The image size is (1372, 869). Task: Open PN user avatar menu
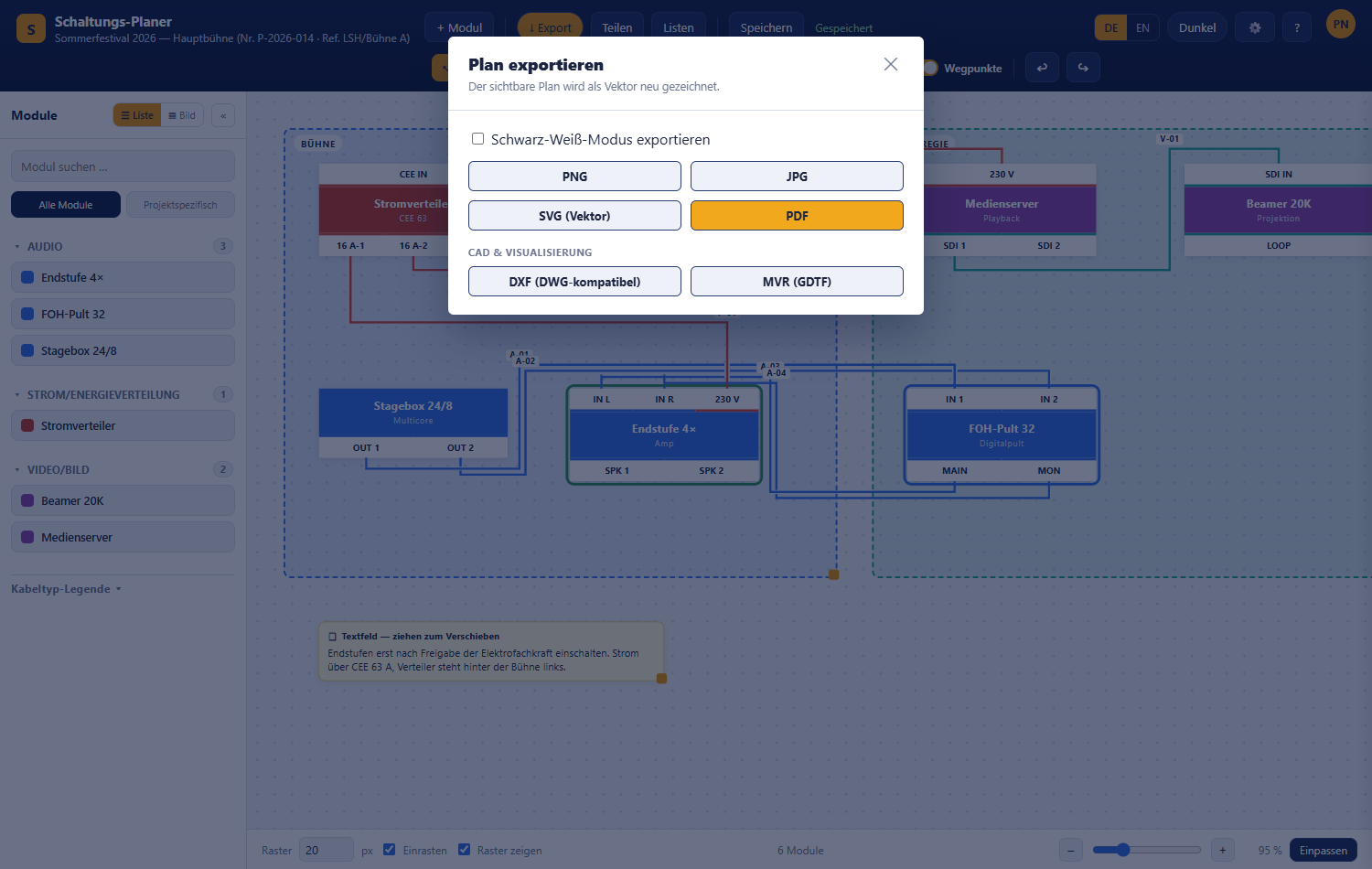click(x=1341, y=25)
